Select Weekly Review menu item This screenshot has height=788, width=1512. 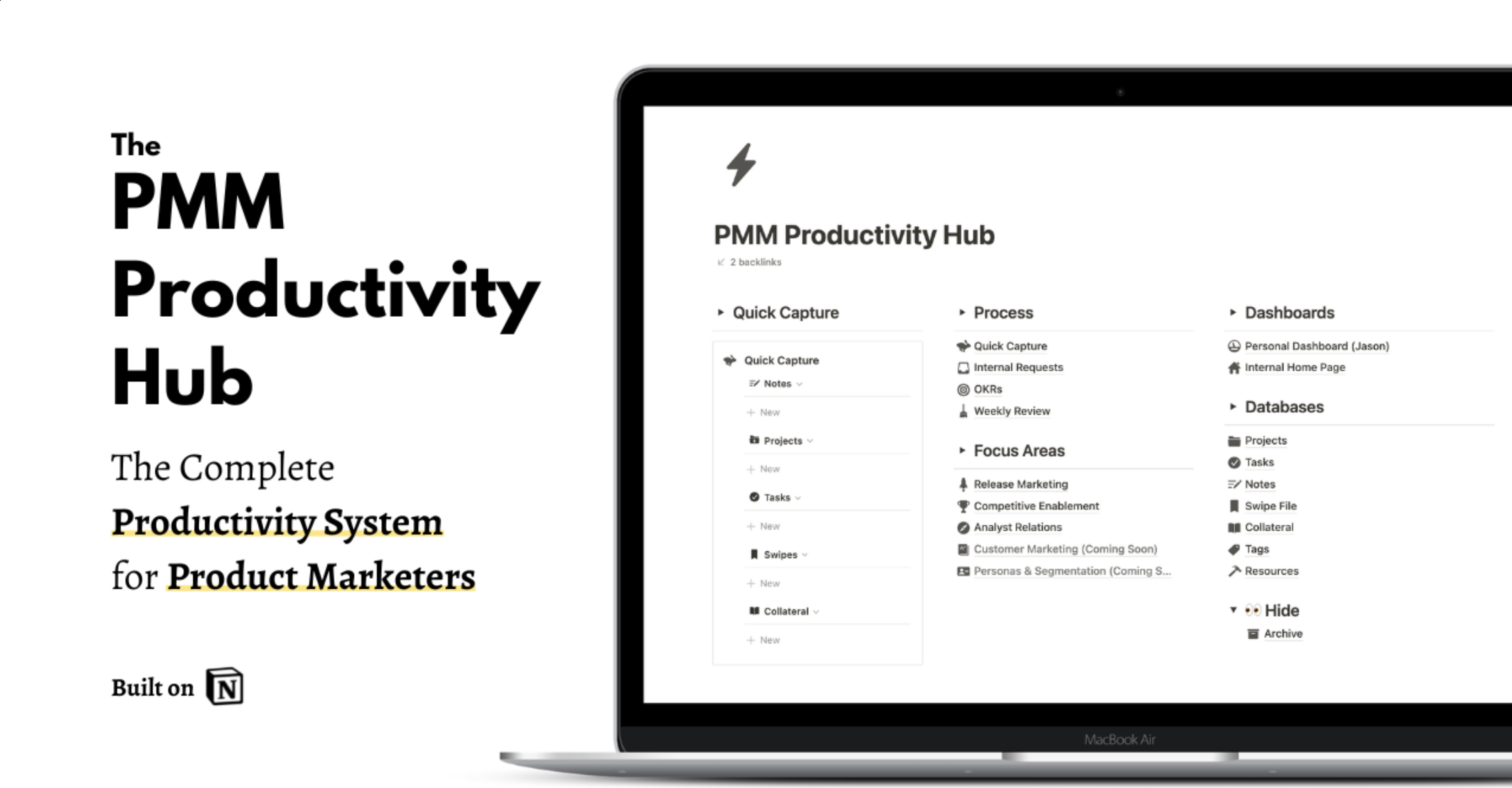coord(1011,410)
